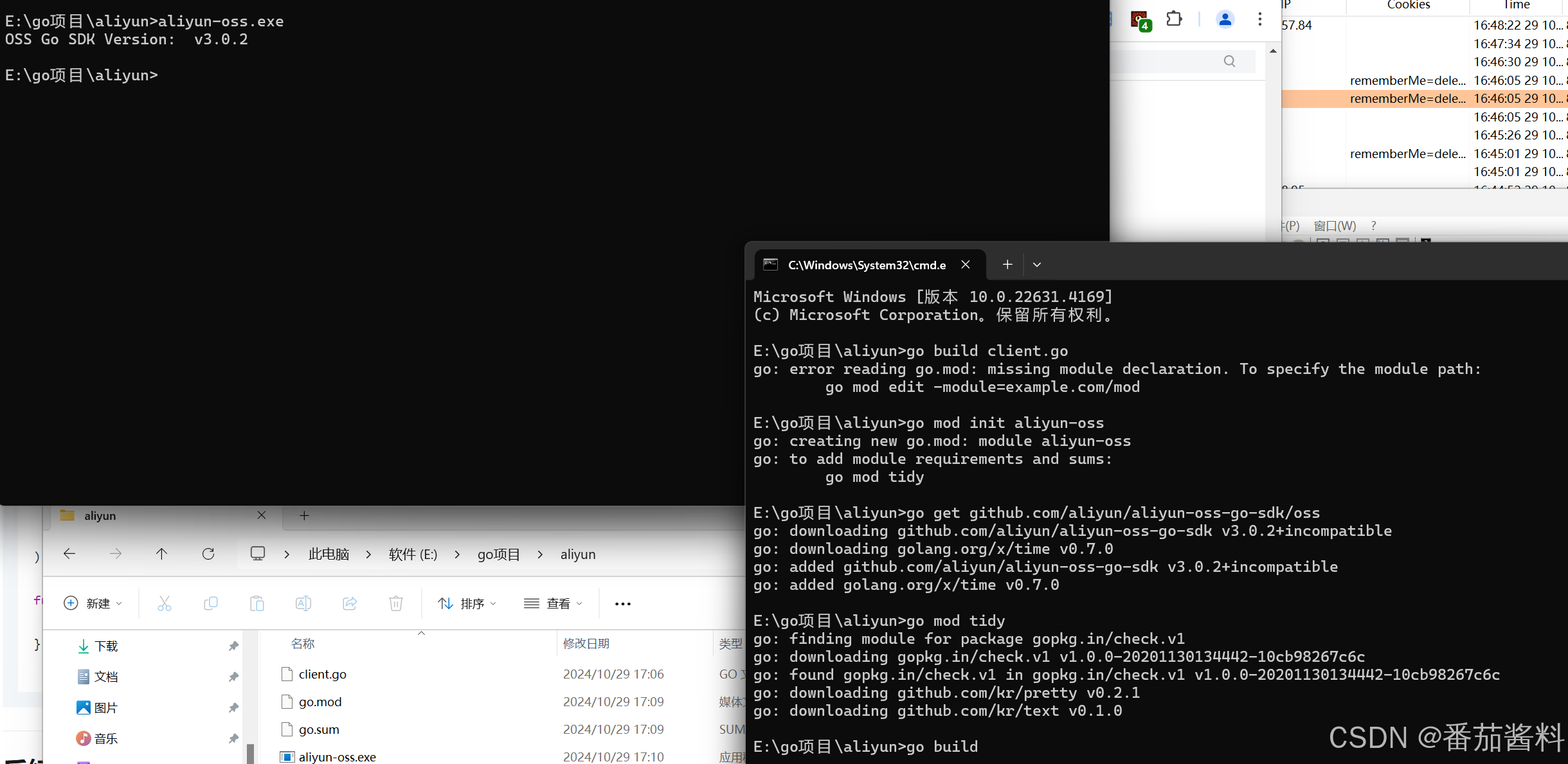
Task: Open the 窗口(W) menu
Action: point(1335,226)
